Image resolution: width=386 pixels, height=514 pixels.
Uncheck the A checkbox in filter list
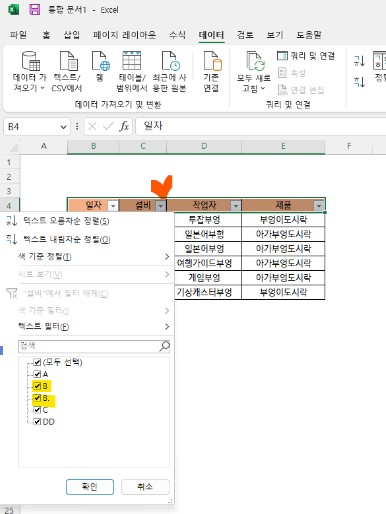click(37, 374)
